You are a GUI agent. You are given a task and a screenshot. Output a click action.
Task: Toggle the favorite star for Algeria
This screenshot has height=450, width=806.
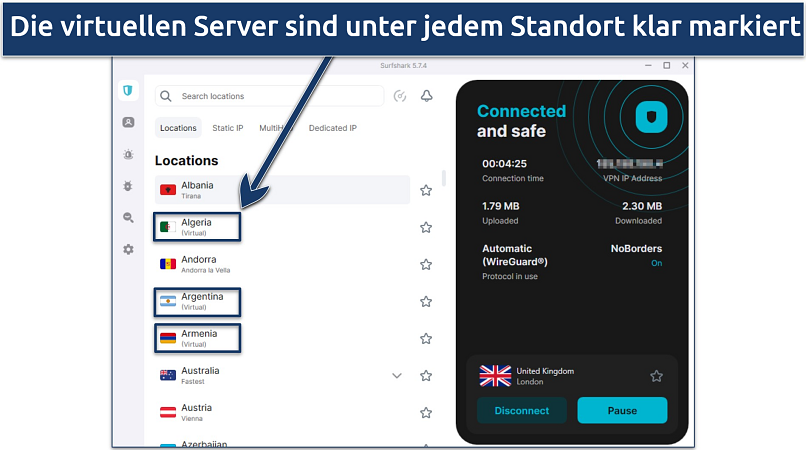point(426,227)
